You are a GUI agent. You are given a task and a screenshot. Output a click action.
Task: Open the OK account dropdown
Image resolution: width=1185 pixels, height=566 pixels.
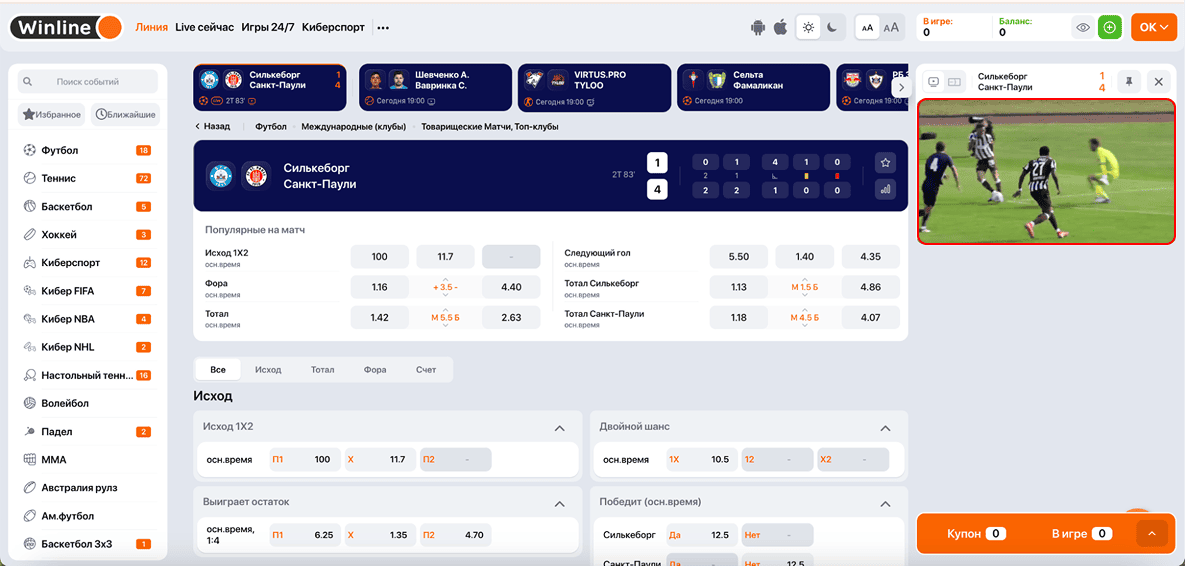point(1154,28)
